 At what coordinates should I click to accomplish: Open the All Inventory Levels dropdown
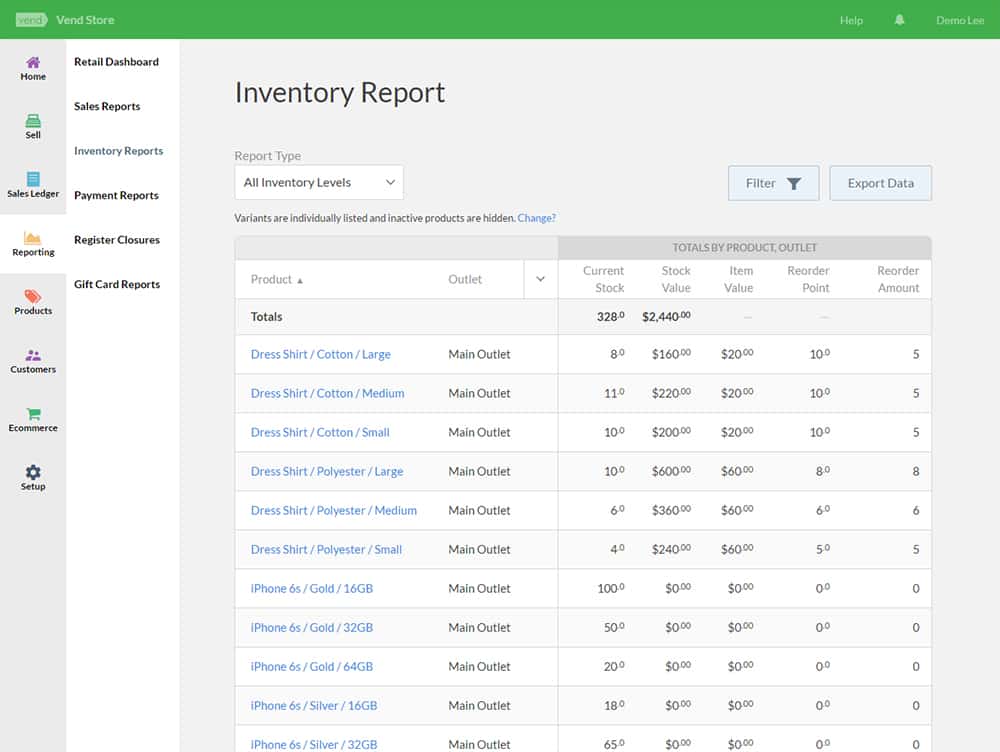click(318, 182)
